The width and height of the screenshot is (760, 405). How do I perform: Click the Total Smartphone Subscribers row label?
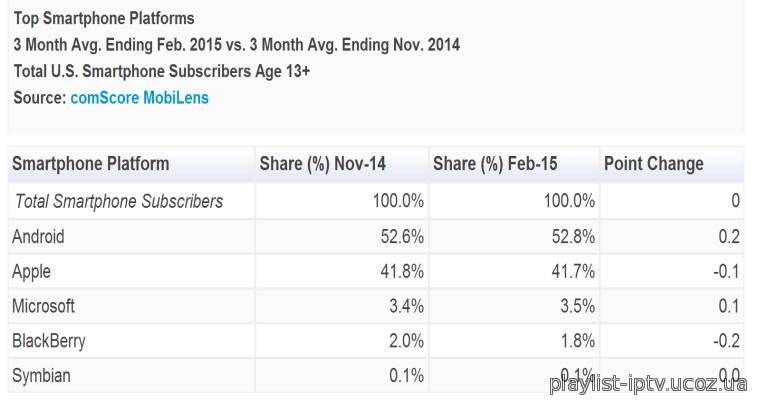coord(119,201)
